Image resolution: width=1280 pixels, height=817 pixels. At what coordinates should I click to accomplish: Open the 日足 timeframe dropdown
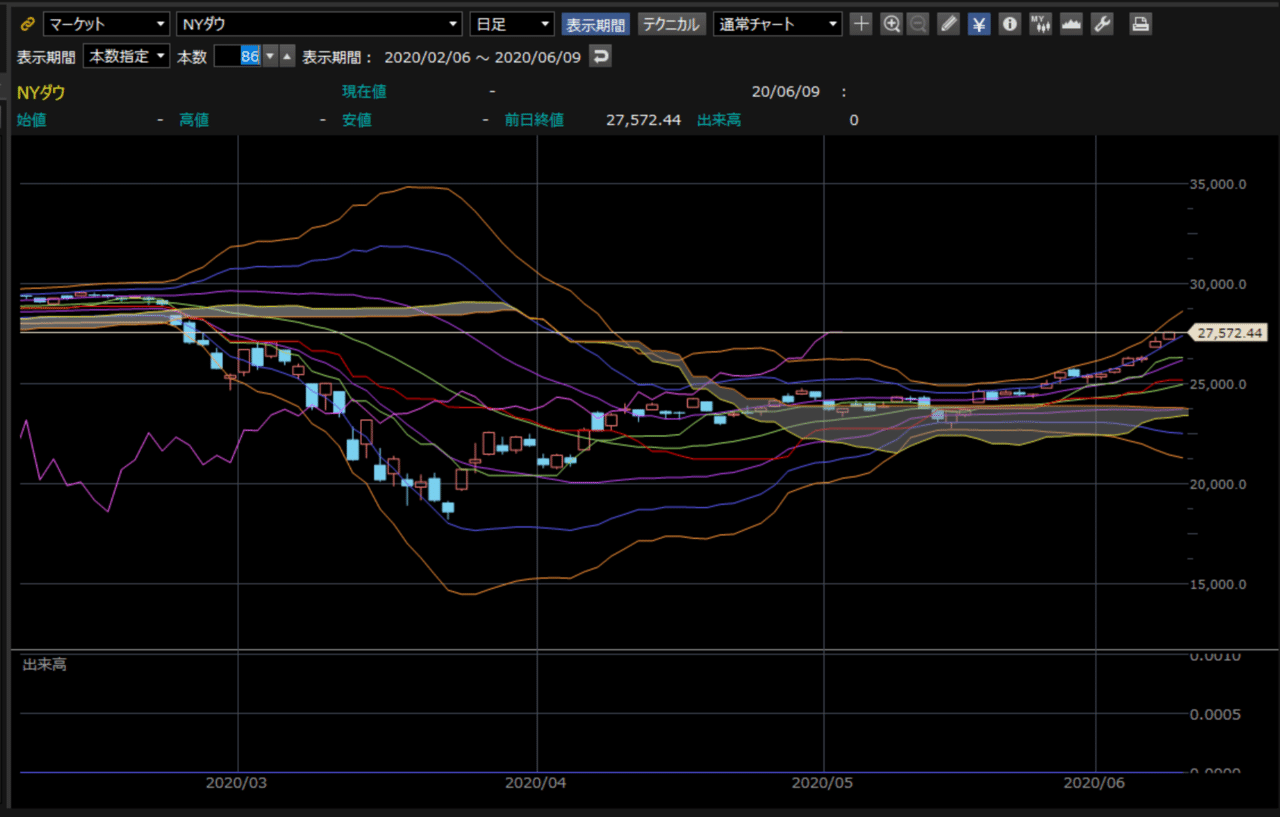click(512, 24)
